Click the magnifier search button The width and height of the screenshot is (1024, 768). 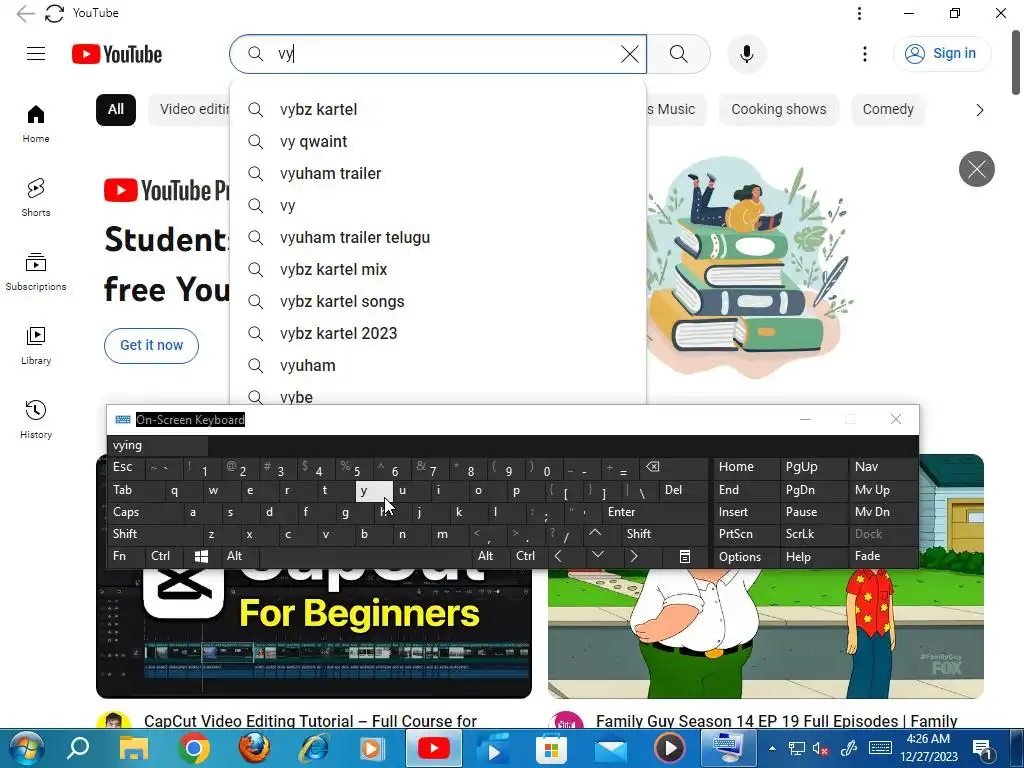pyautogui.click(x=679, y=54)
